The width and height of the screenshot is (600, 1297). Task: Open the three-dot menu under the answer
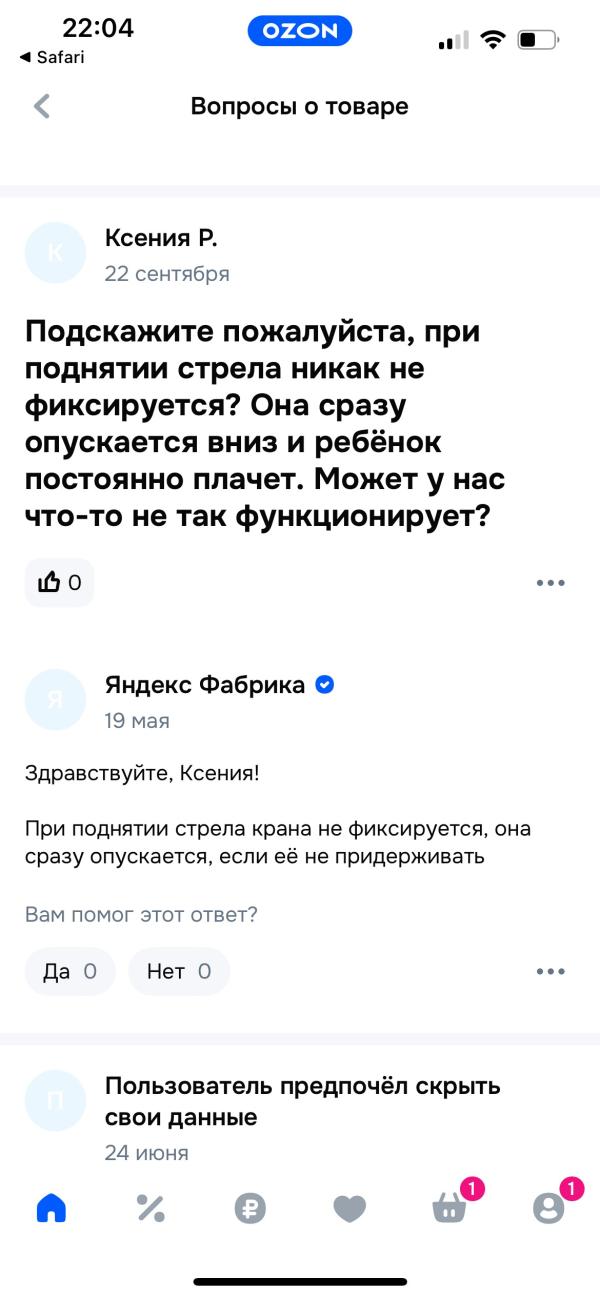tap(550, 970)
